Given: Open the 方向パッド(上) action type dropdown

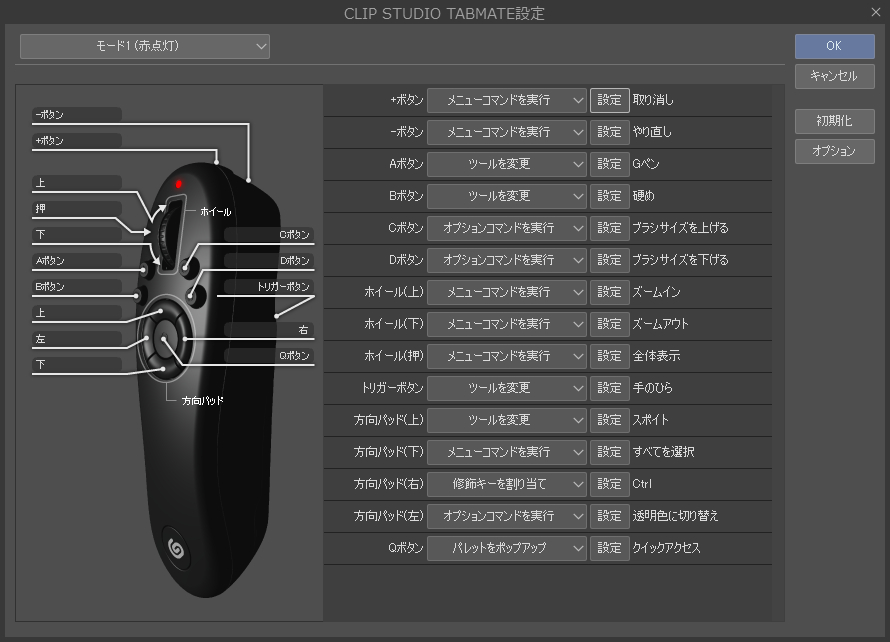Looking at the screenshot, I should click(x=506, y=420).
